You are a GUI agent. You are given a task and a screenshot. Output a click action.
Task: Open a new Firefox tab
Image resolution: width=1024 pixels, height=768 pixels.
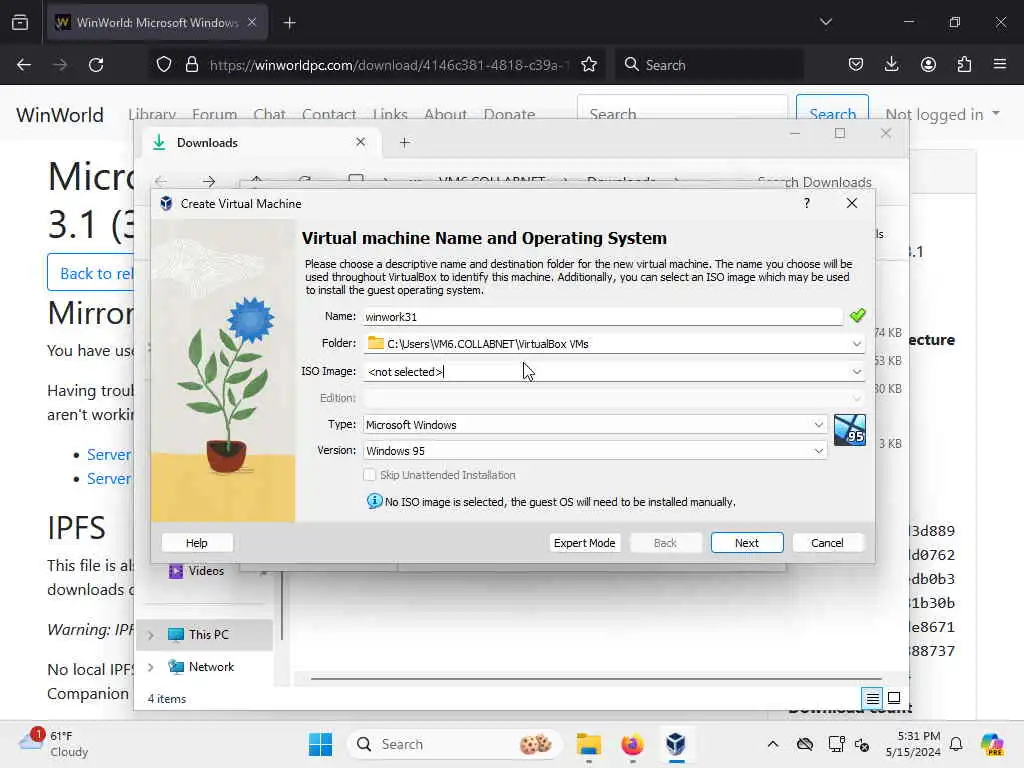click(x=289, y=23)
